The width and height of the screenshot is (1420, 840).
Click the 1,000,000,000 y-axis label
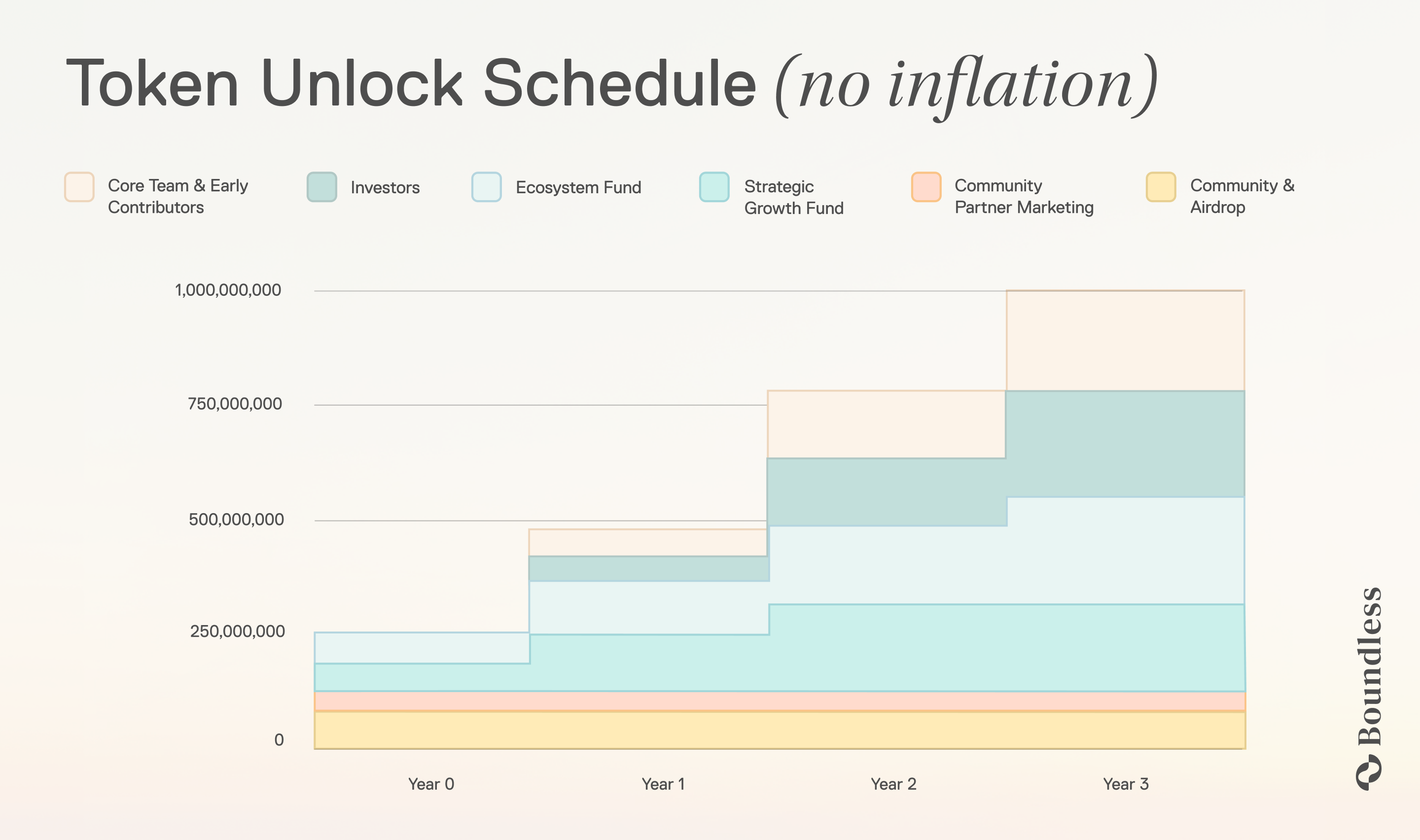coord(227,290)
